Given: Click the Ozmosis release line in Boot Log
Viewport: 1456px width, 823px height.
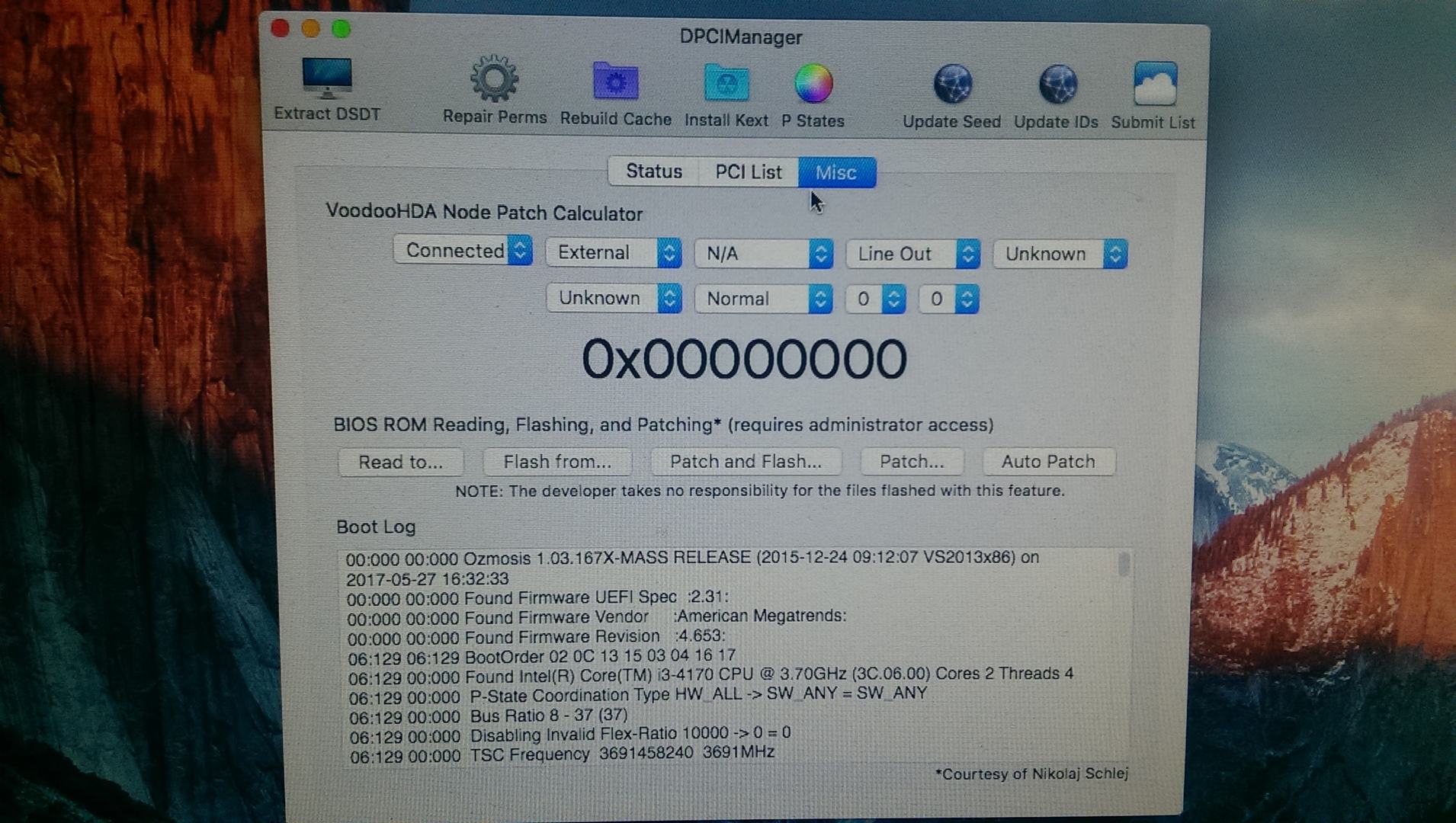Looking at the screenshot, I should point(692,568).
